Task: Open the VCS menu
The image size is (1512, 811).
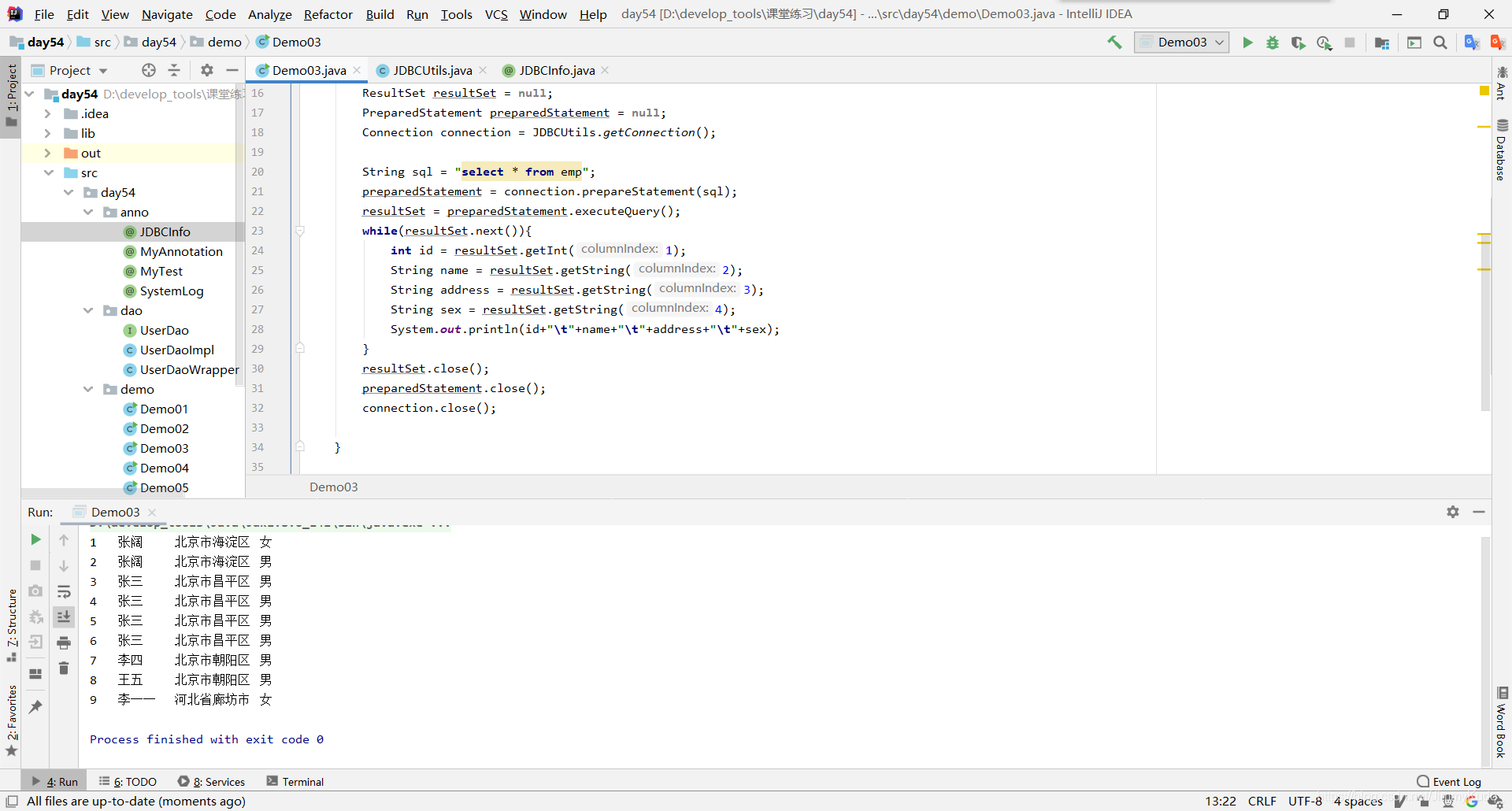Action: 496,14
